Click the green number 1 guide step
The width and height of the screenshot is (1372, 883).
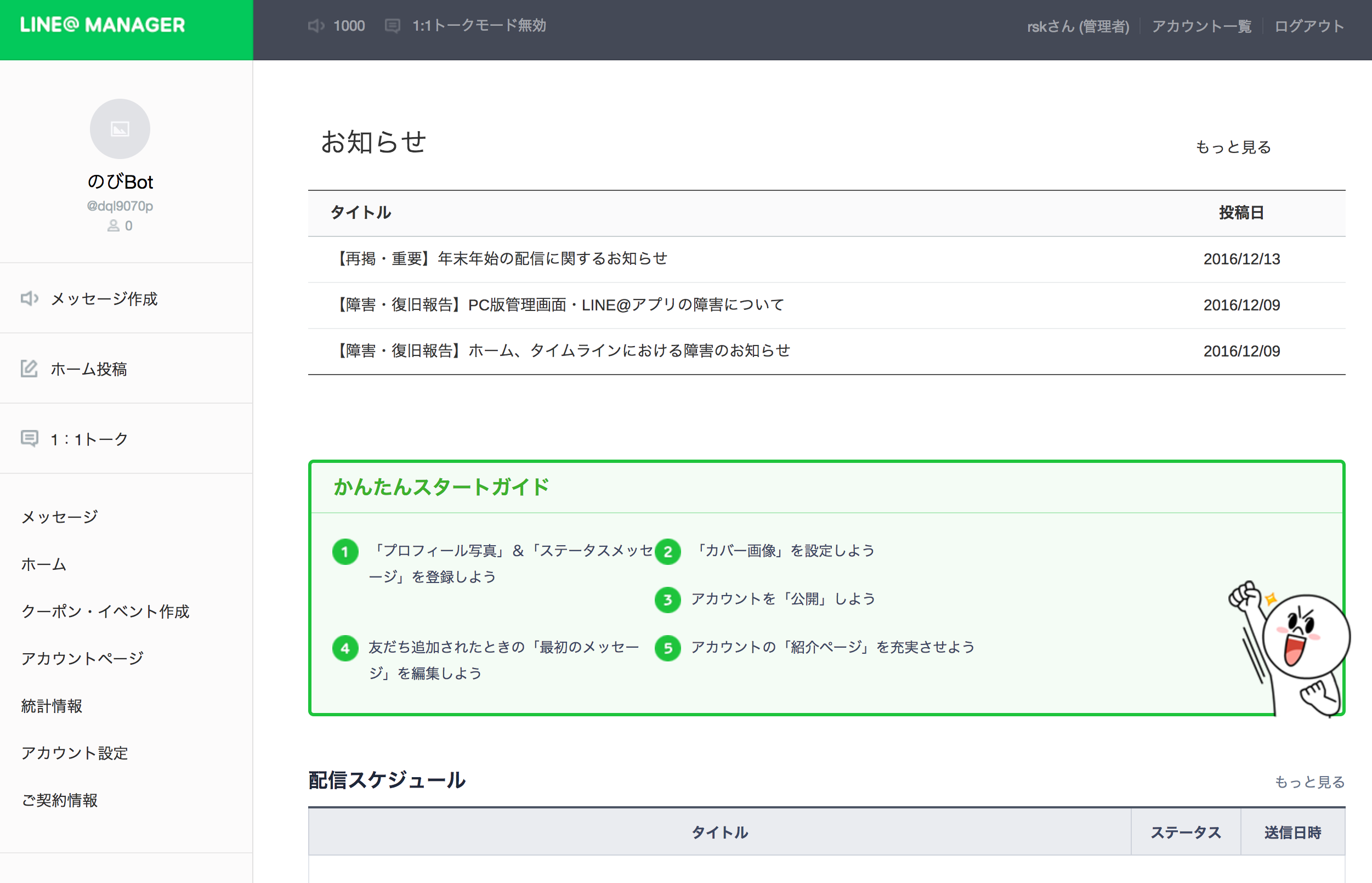[x=345, y=552]
